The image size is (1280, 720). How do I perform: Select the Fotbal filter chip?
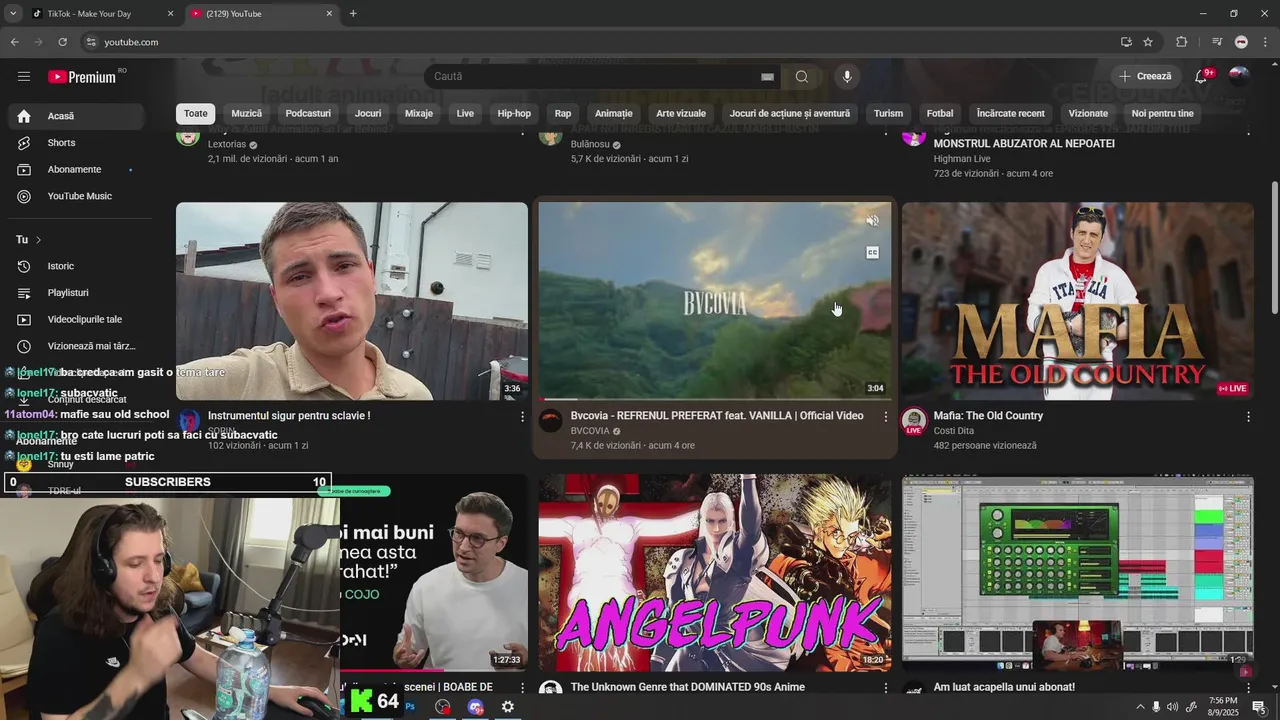pos(940,114)
